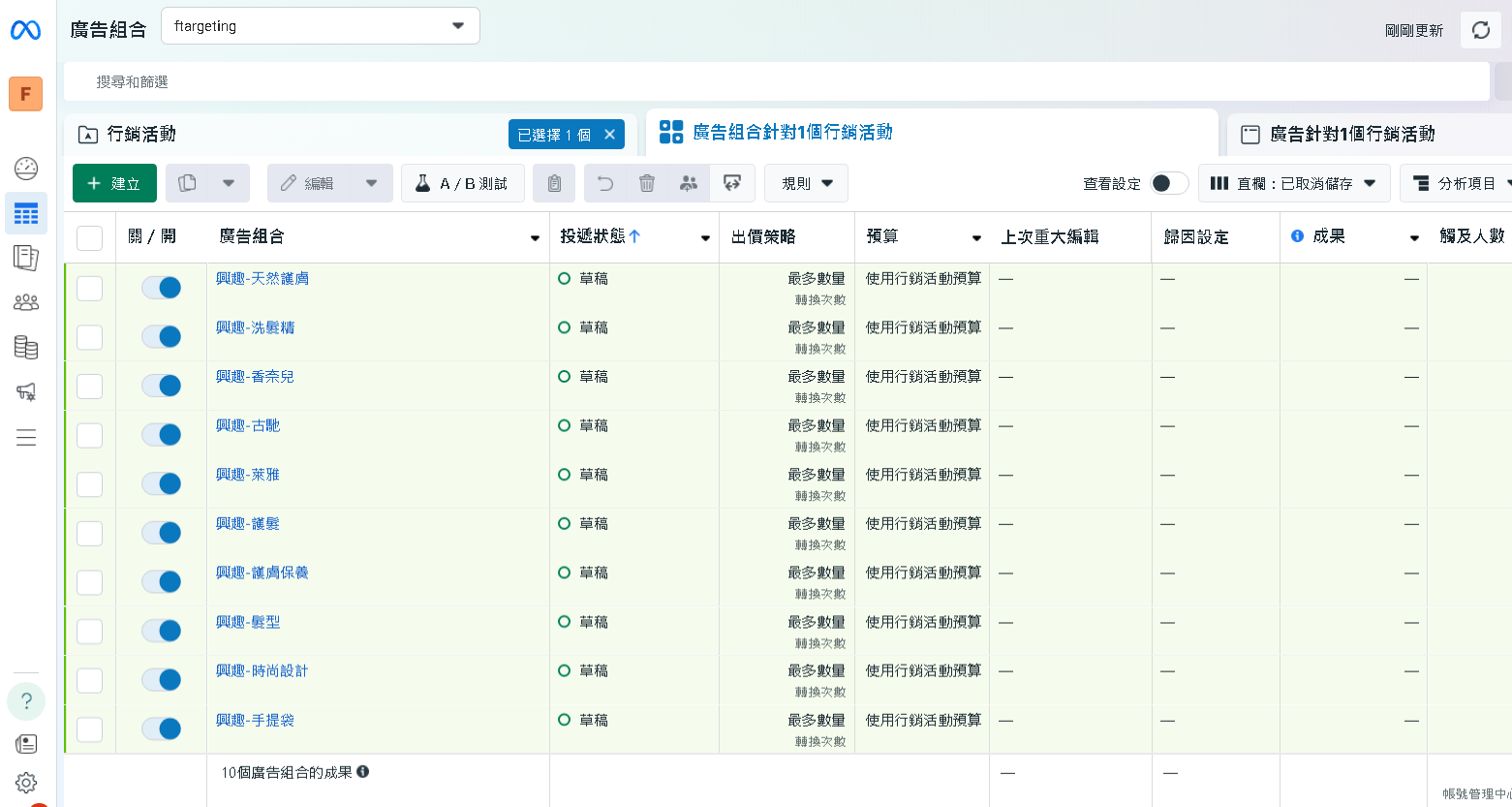Click the export share toolbar icon
1512x807 pixels.
tap(732, 183)
